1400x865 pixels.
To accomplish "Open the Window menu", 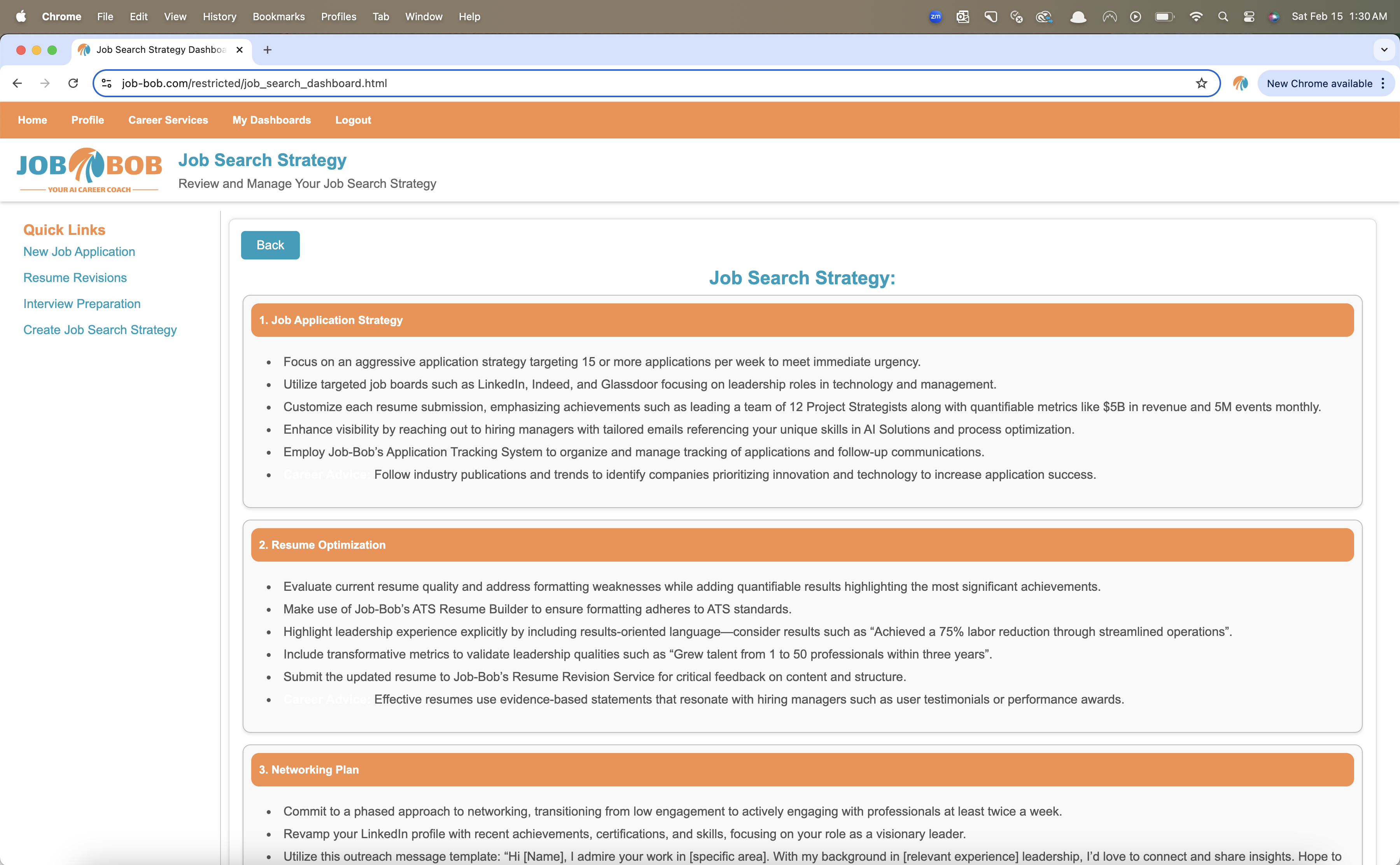I will click(x=424, y=17).
